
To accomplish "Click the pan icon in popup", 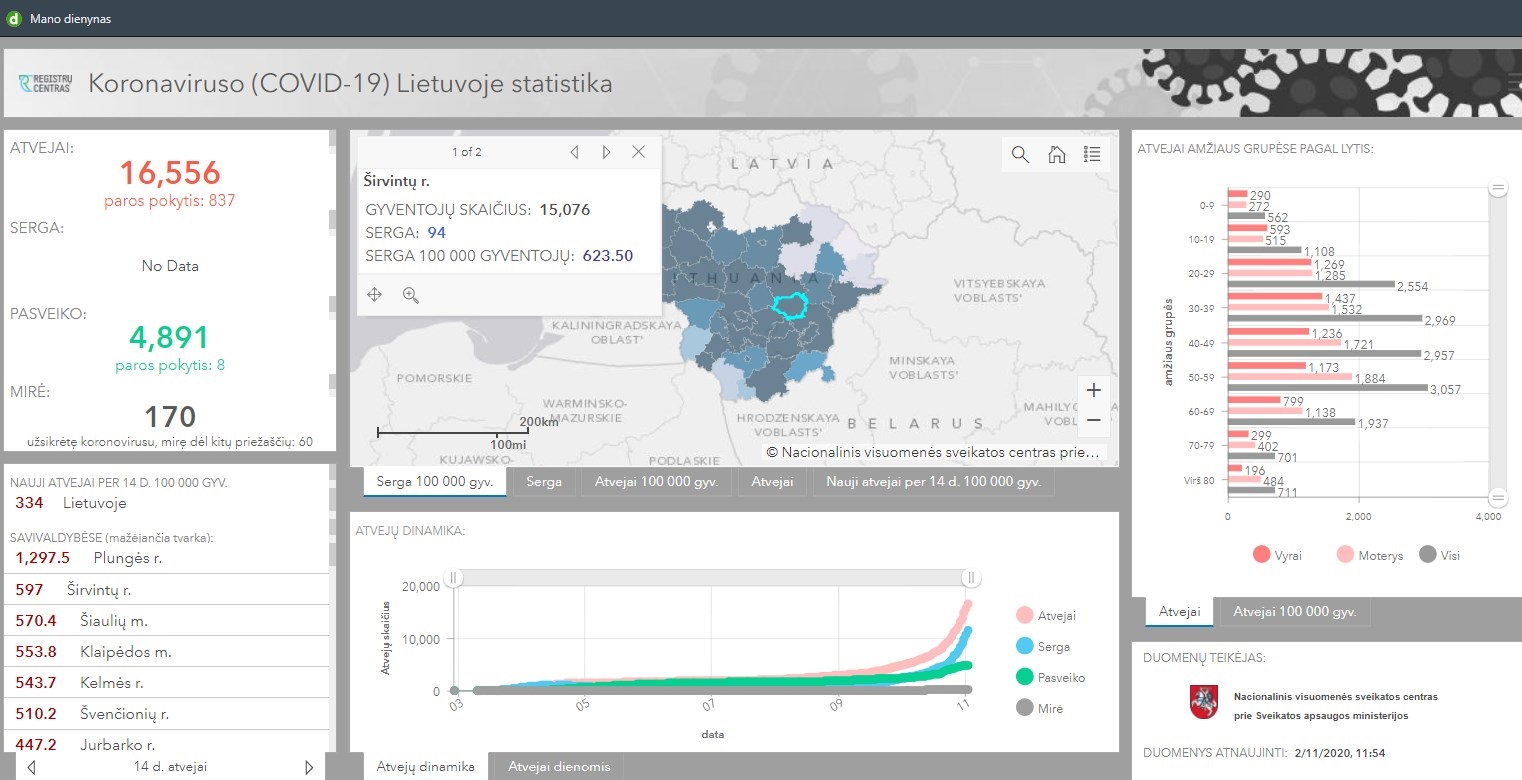I will (x=375, y=294).
